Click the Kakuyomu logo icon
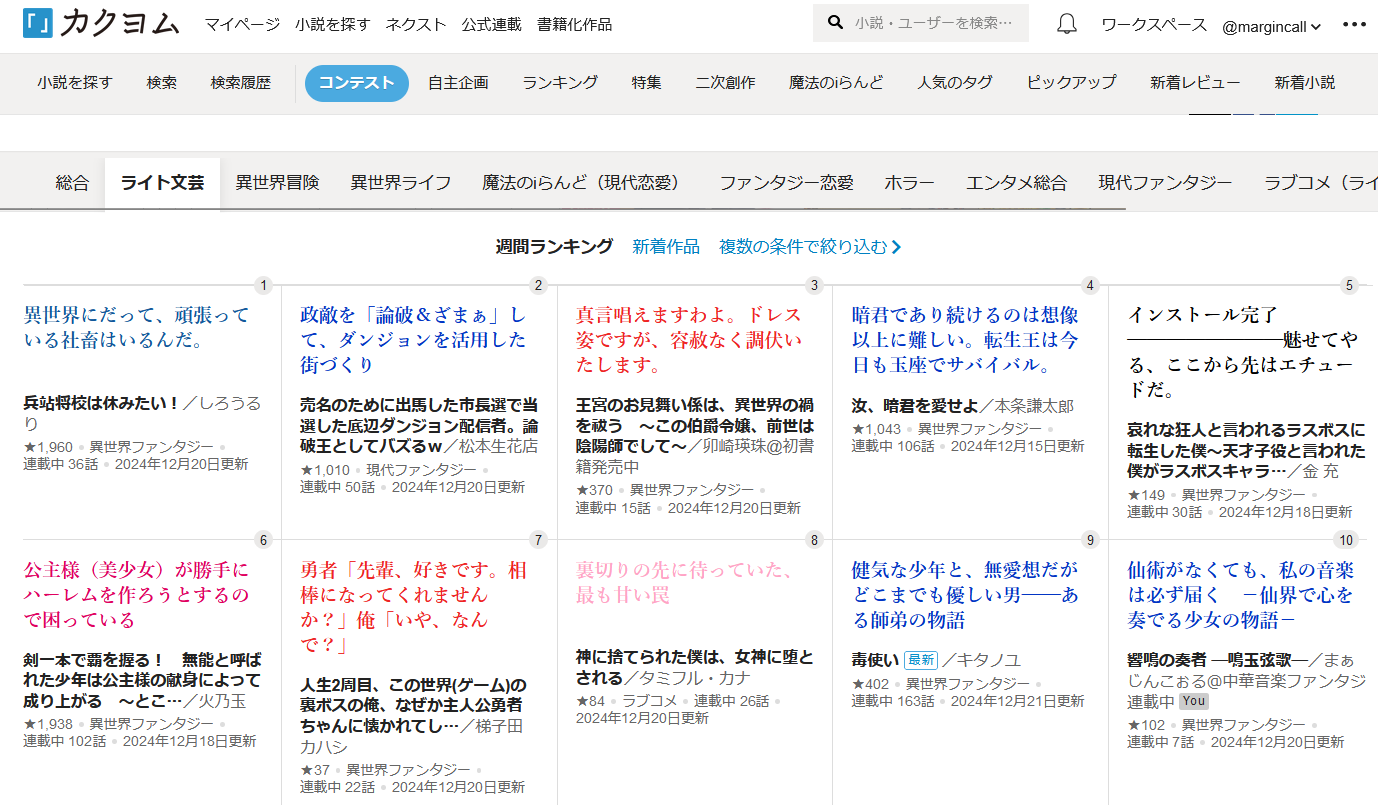 pos(37,23)
